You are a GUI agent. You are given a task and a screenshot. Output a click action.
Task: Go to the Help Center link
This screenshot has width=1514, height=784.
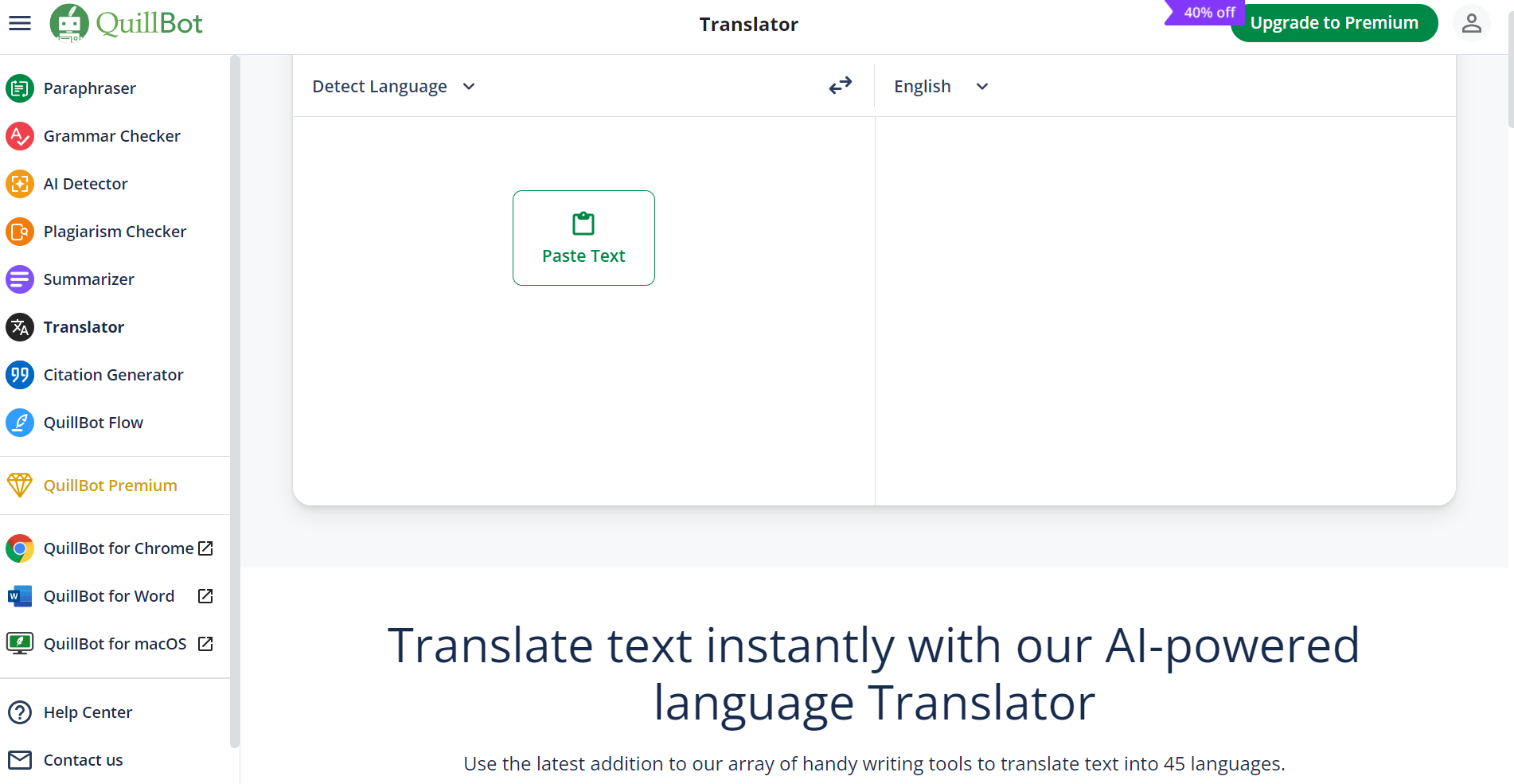pos(88,712)
